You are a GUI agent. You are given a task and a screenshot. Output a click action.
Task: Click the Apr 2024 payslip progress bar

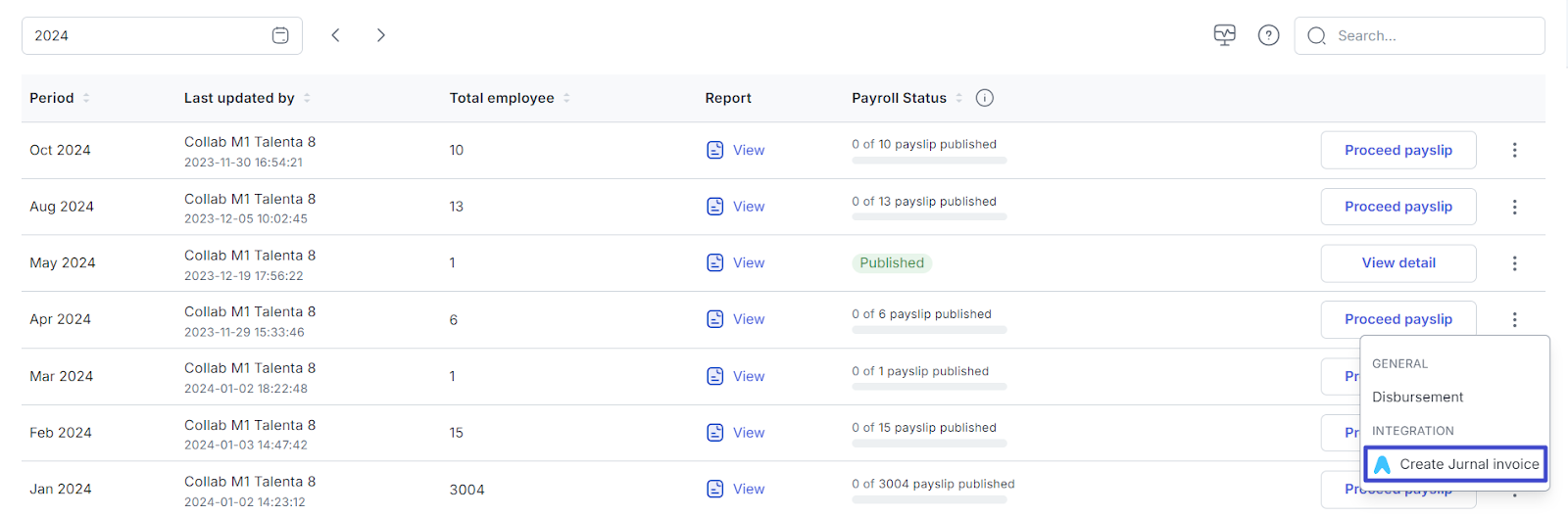[x=929, y=330]
